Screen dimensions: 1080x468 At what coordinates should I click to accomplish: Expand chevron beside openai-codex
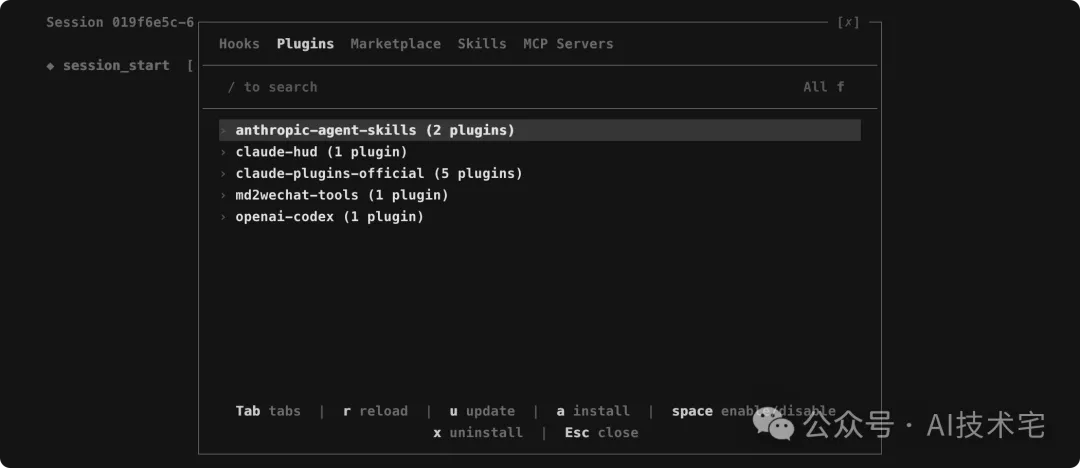tap(223, 217)
